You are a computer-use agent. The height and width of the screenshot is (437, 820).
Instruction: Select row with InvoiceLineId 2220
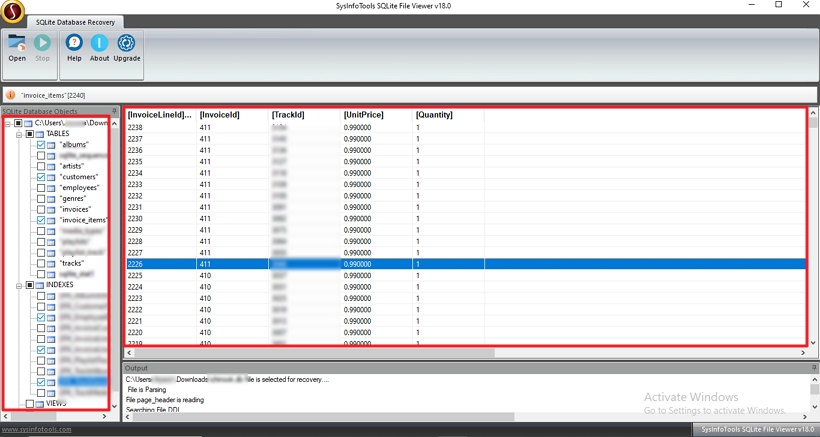pyautogui.click(x=465, y=332)
